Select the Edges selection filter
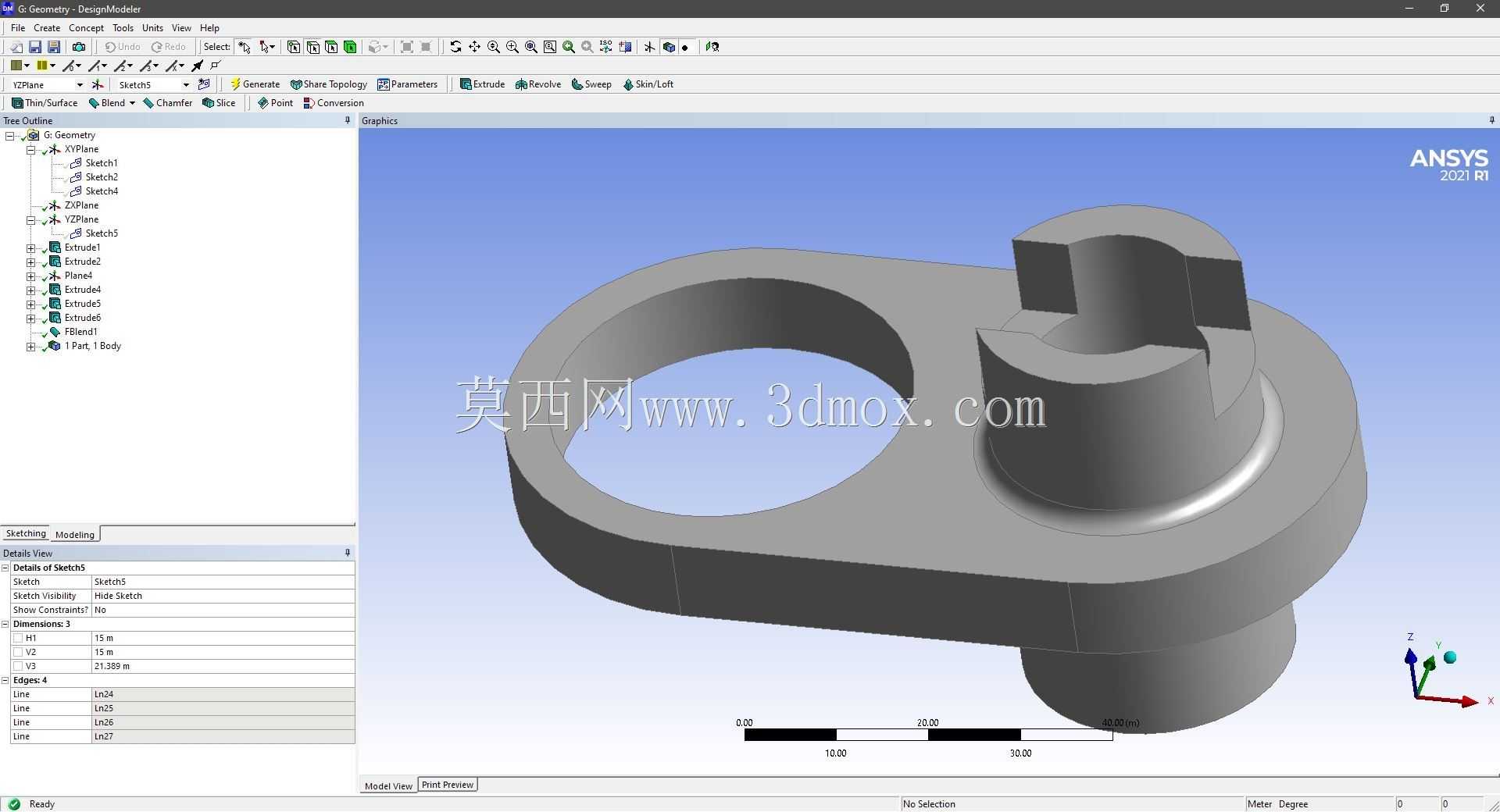The image size is (1500, 812). click(x=312, y=47)
